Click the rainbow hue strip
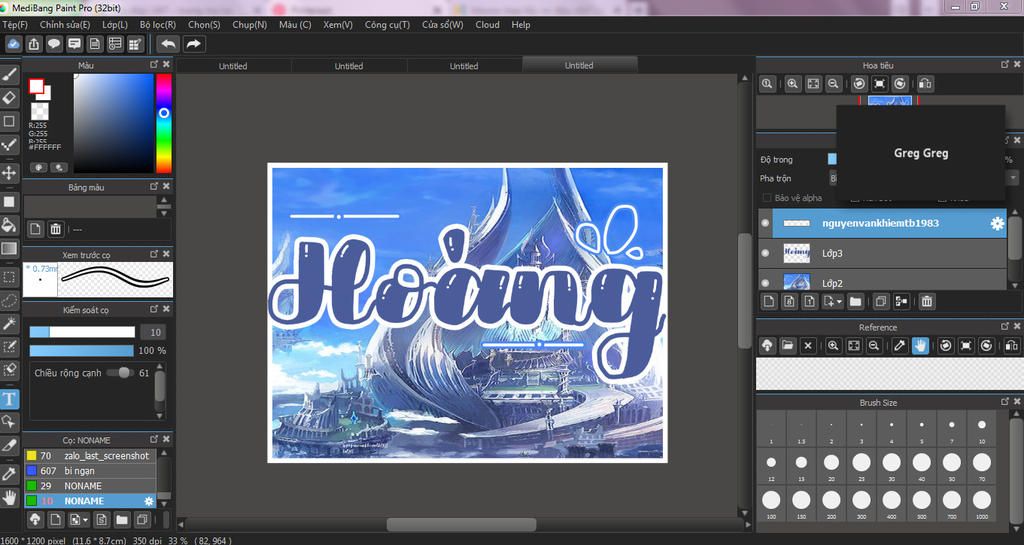 click(164, 123)
